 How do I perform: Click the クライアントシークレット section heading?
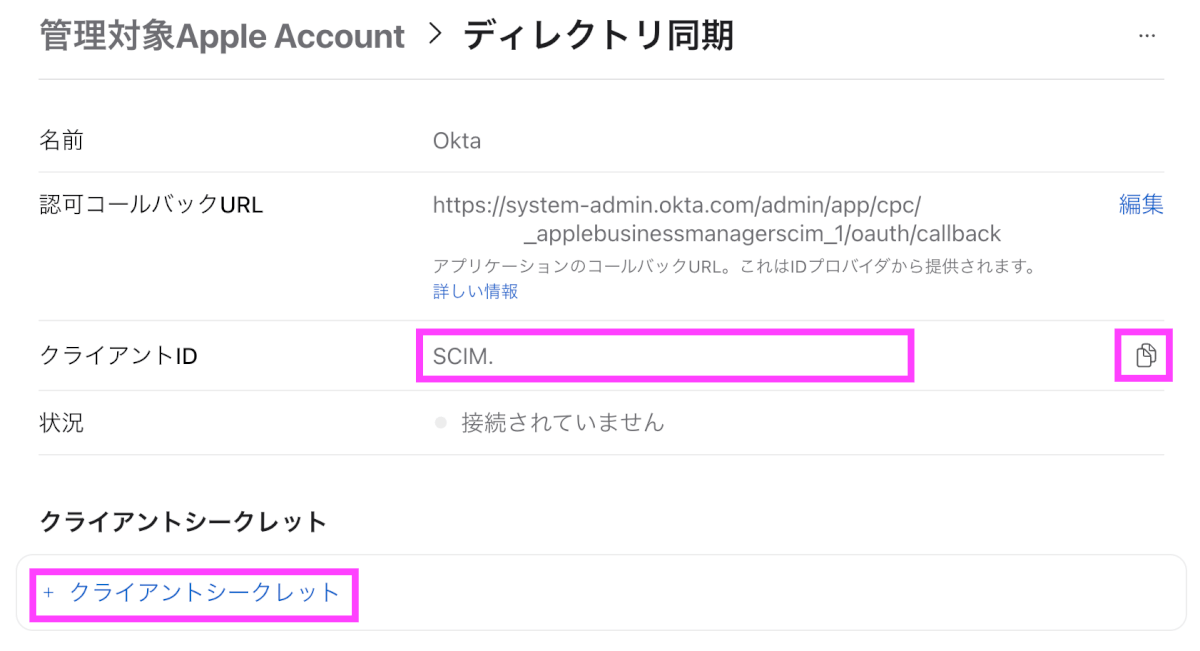[183, 521]
